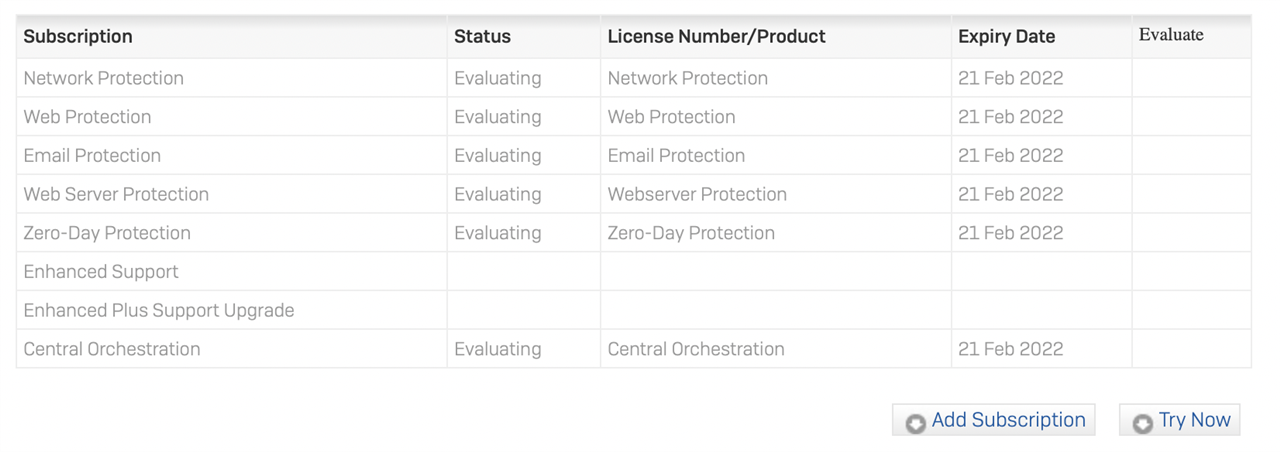Click the Webserver Protection product cell
Screen dimensions: 1280x452
[697, 194]
